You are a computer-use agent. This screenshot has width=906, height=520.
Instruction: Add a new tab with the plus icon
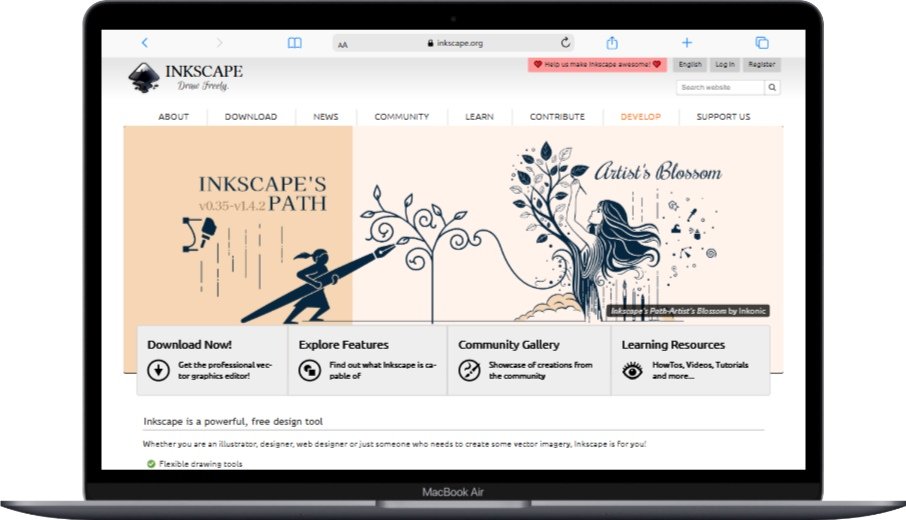pos(686,42)
